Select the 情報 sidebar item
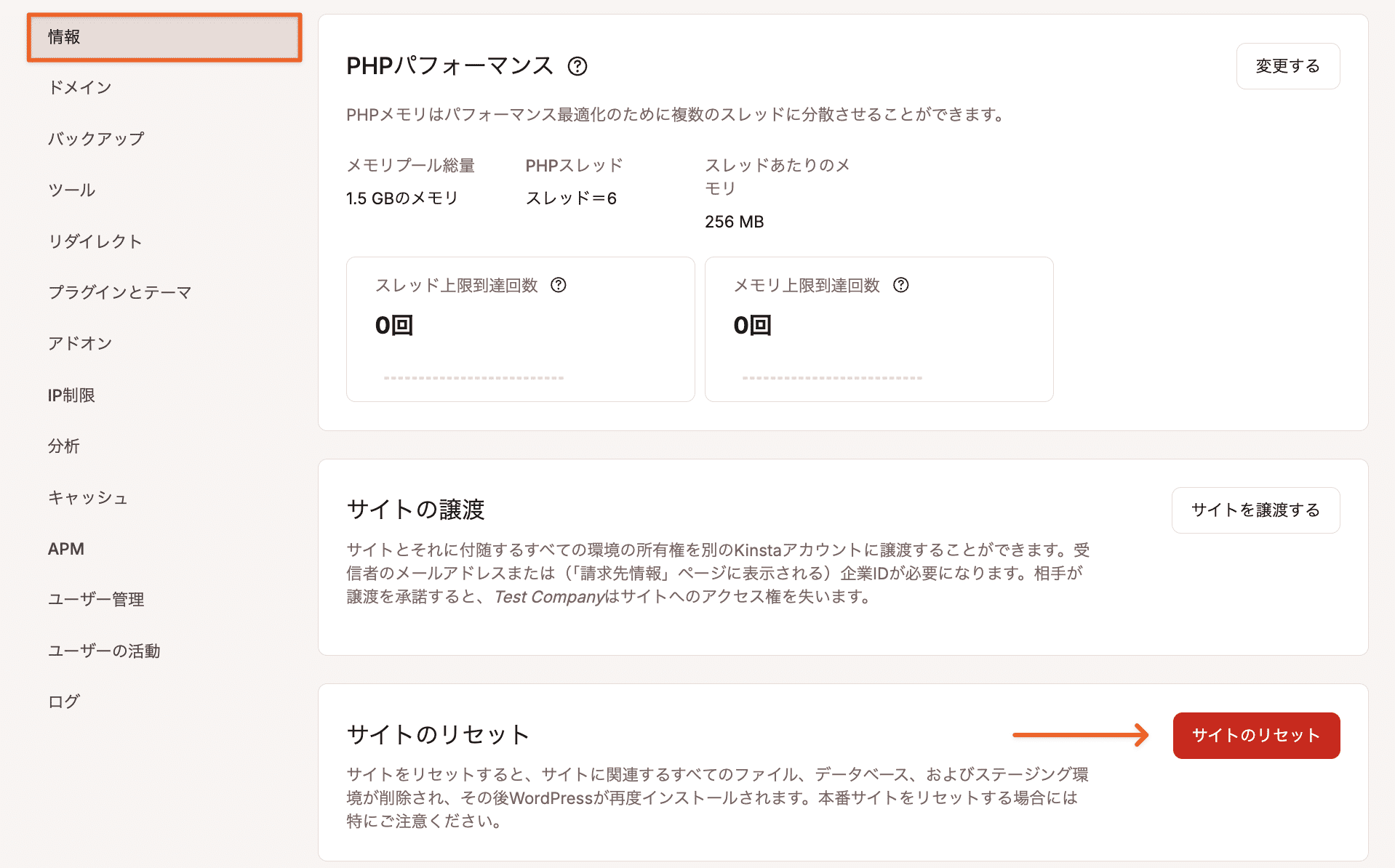 [x=63, y=37]
